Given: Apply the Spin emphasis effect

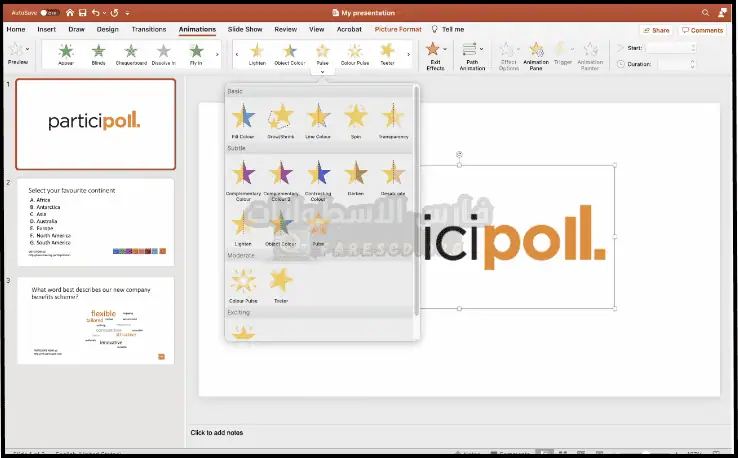Looking at the screenshot, I should [356, 119].
